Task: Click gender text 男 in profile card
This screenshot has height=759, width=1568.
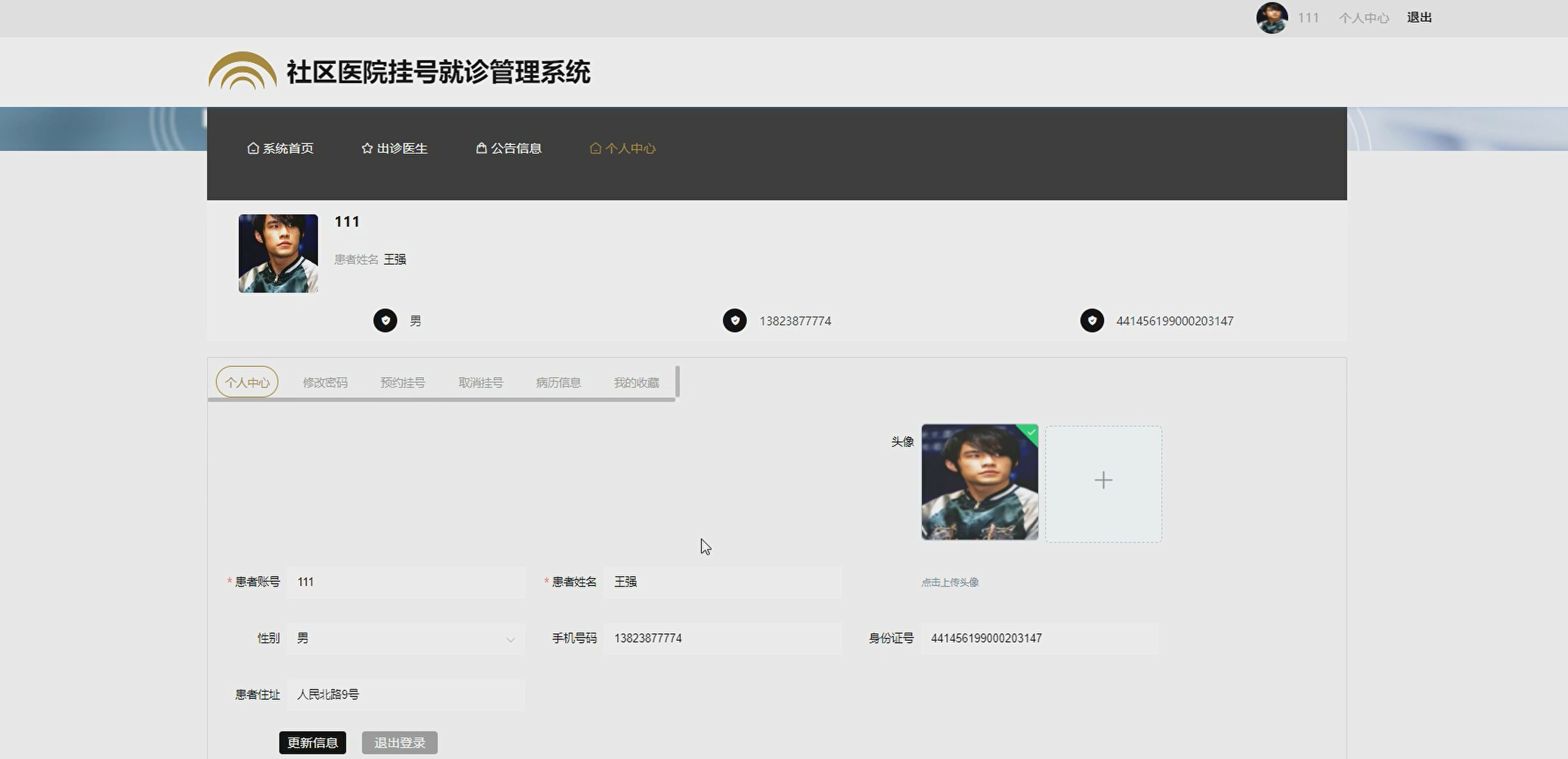Action: 415,321
